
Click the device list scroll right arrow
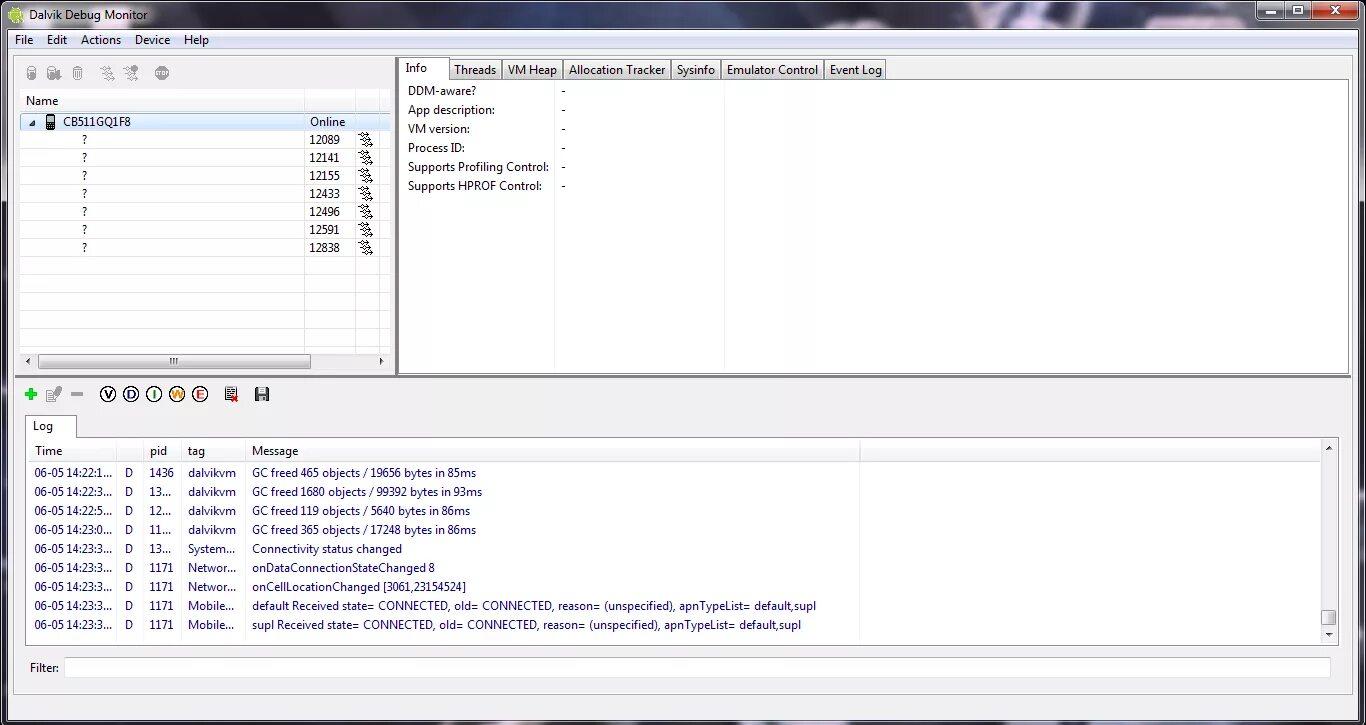pyautogui.click(x=381, y=361)
